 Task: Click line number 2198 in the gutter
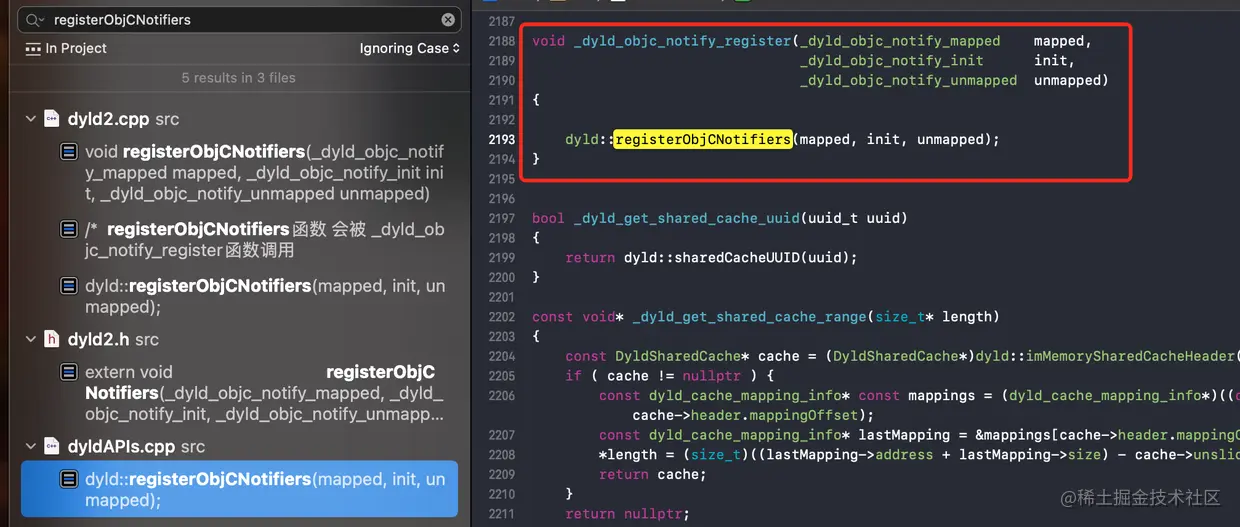point(502,238)
